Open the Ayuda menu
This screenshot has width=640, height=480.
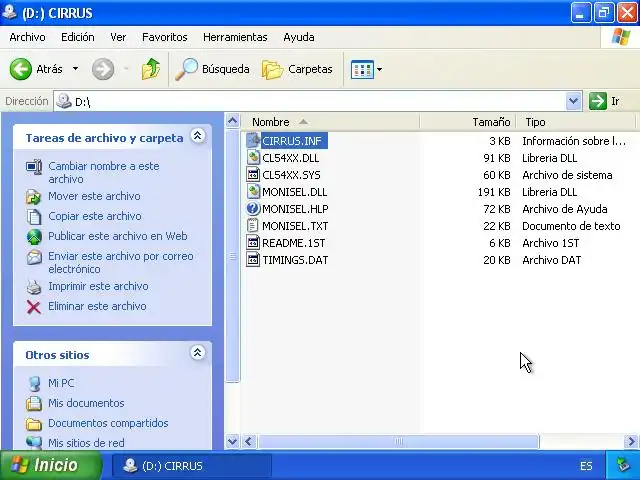pos(299,37)
